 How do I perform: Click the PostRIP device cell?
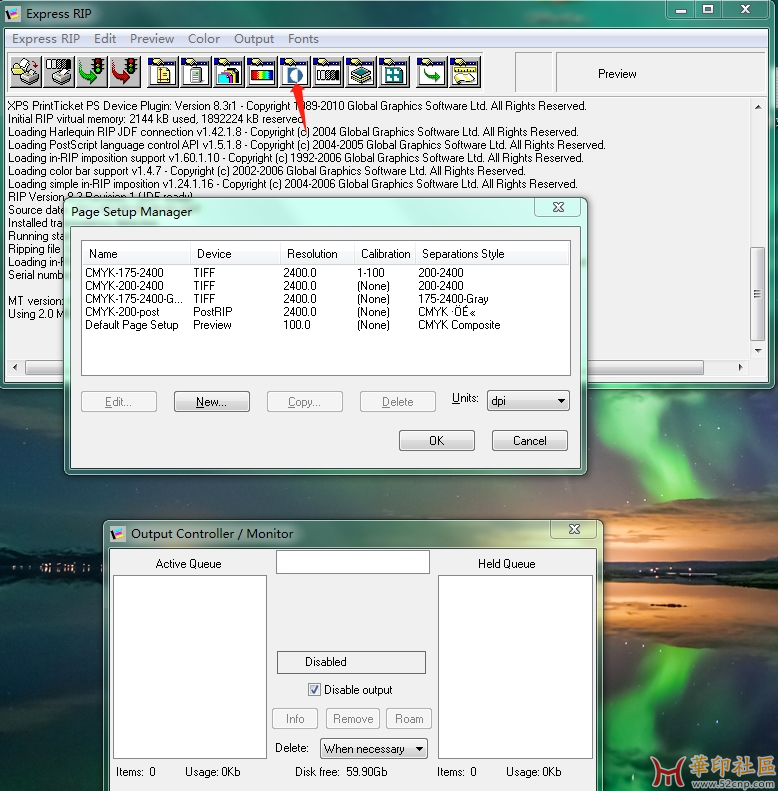pyautogui.click(x=212, y=312)
